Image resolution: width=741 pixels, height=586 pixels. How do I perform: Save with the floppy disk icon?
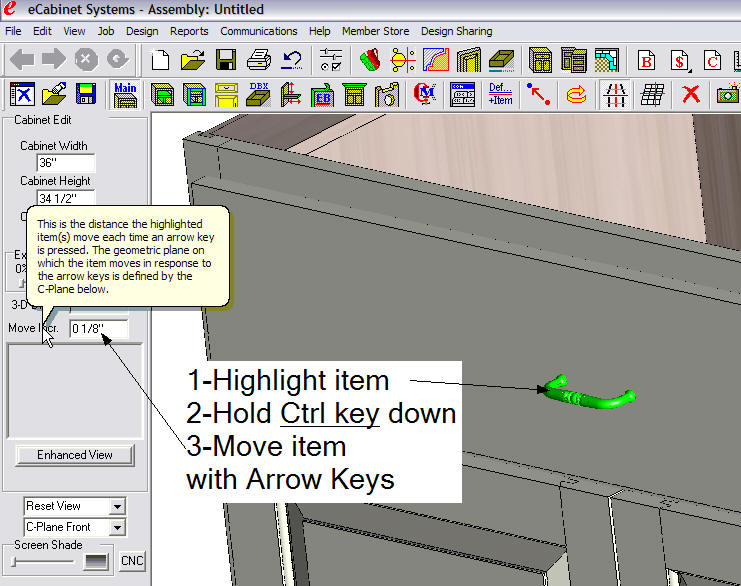pos(225,60)
